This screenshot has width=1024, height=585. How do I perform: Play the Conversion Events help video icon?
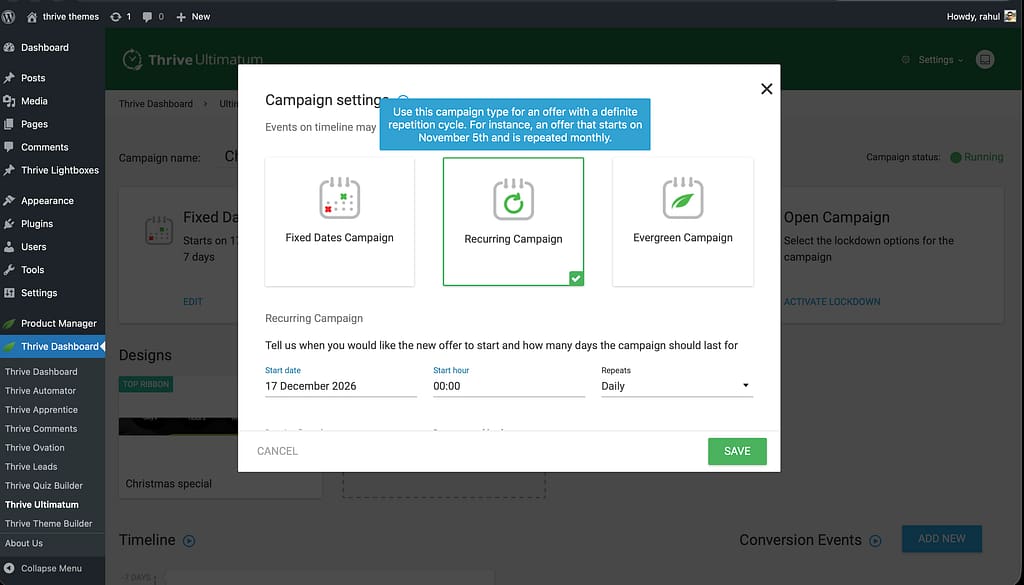point(876,541)
